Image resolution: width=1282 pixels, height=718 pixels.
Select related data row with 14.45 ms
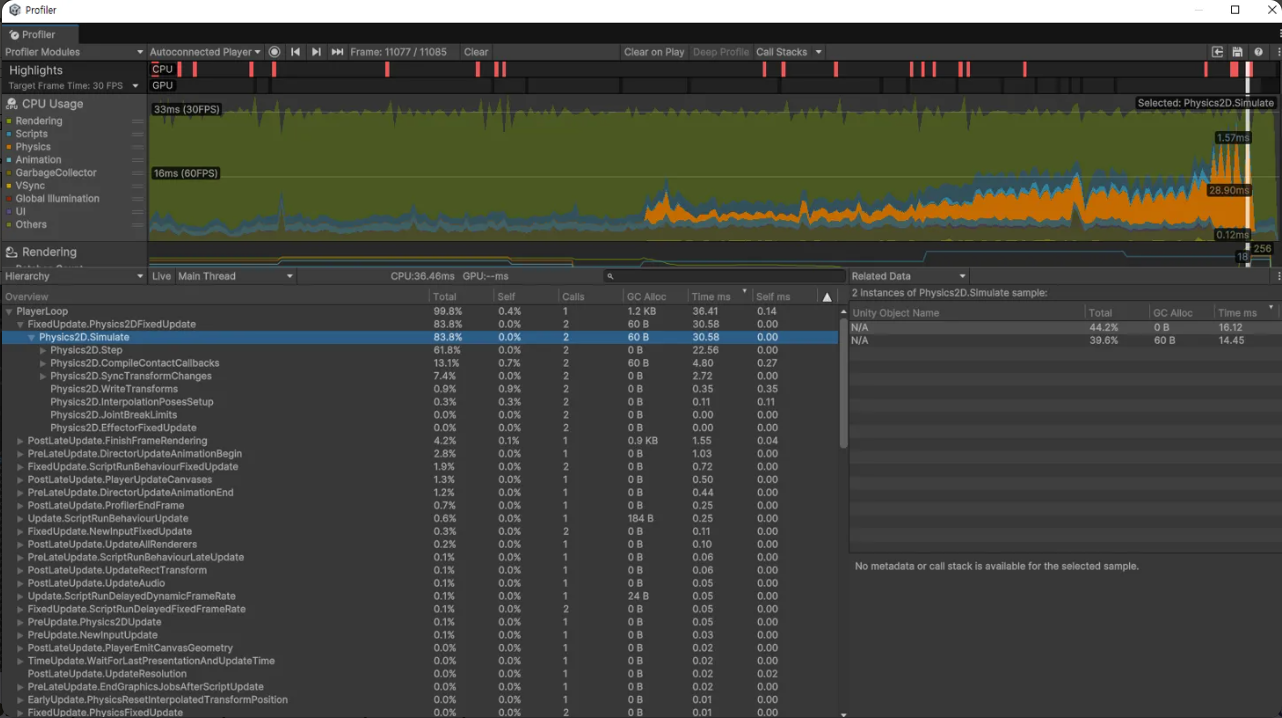[x=1065, y=341]
